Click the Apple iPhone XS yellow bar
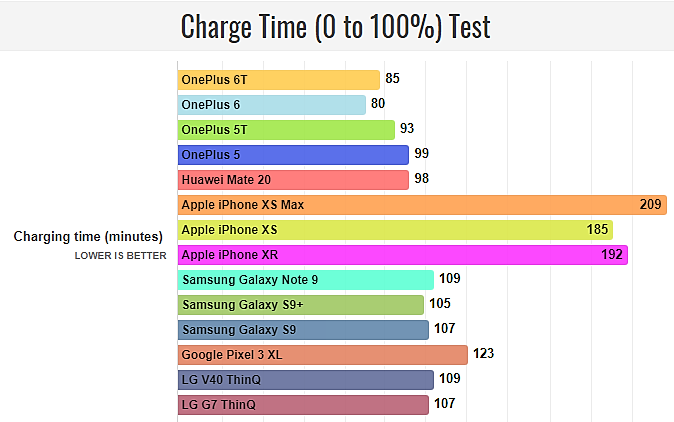 click(395, 230)
